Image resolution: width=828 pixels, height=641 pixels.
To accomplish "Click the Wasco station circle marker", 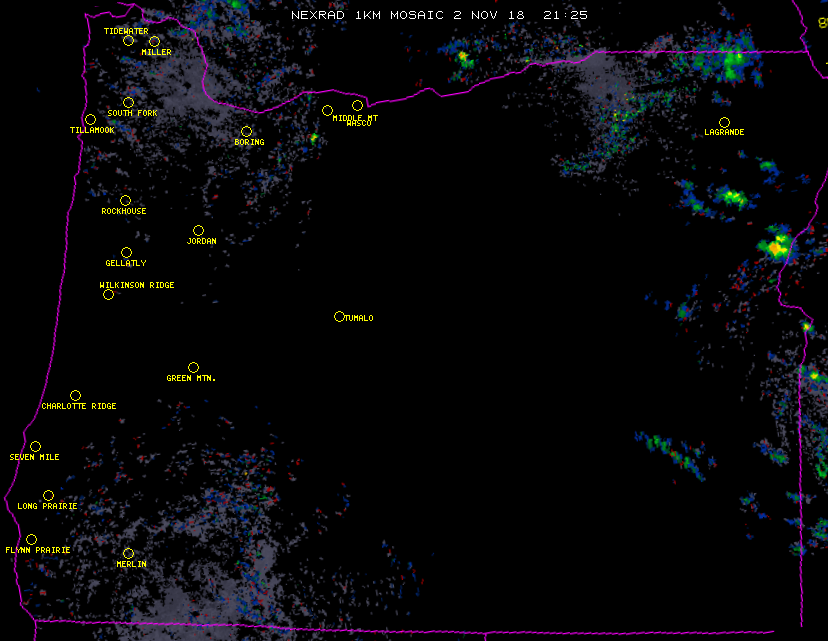I will click(x=357, y=105).
